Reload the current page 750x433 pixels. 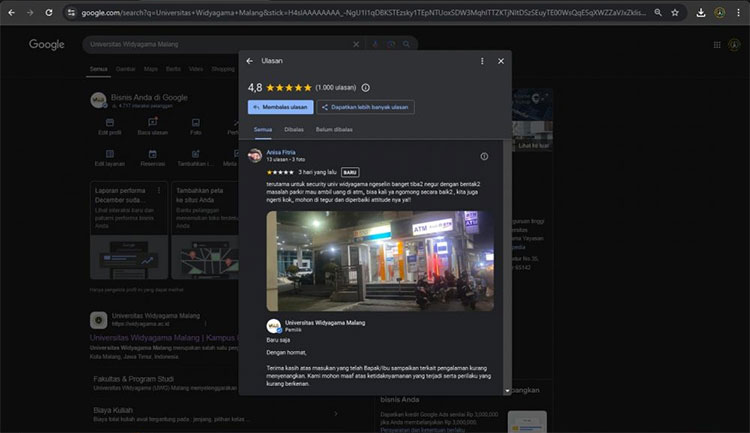pyautogui.click(x=49, y=13)
